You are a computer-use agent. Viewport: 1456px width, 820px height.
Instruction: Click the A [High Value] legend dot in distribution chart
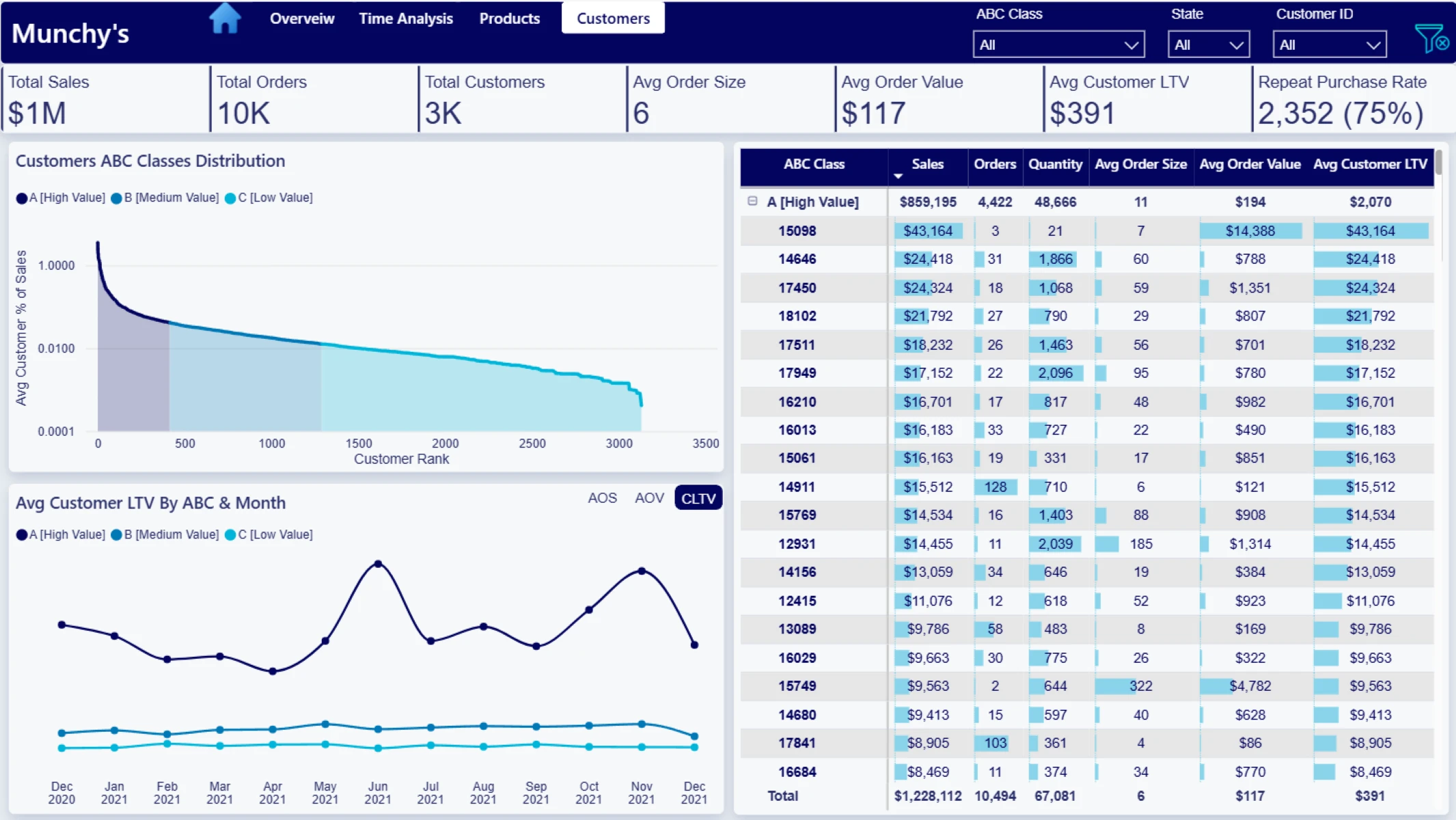tap(21, 198)
